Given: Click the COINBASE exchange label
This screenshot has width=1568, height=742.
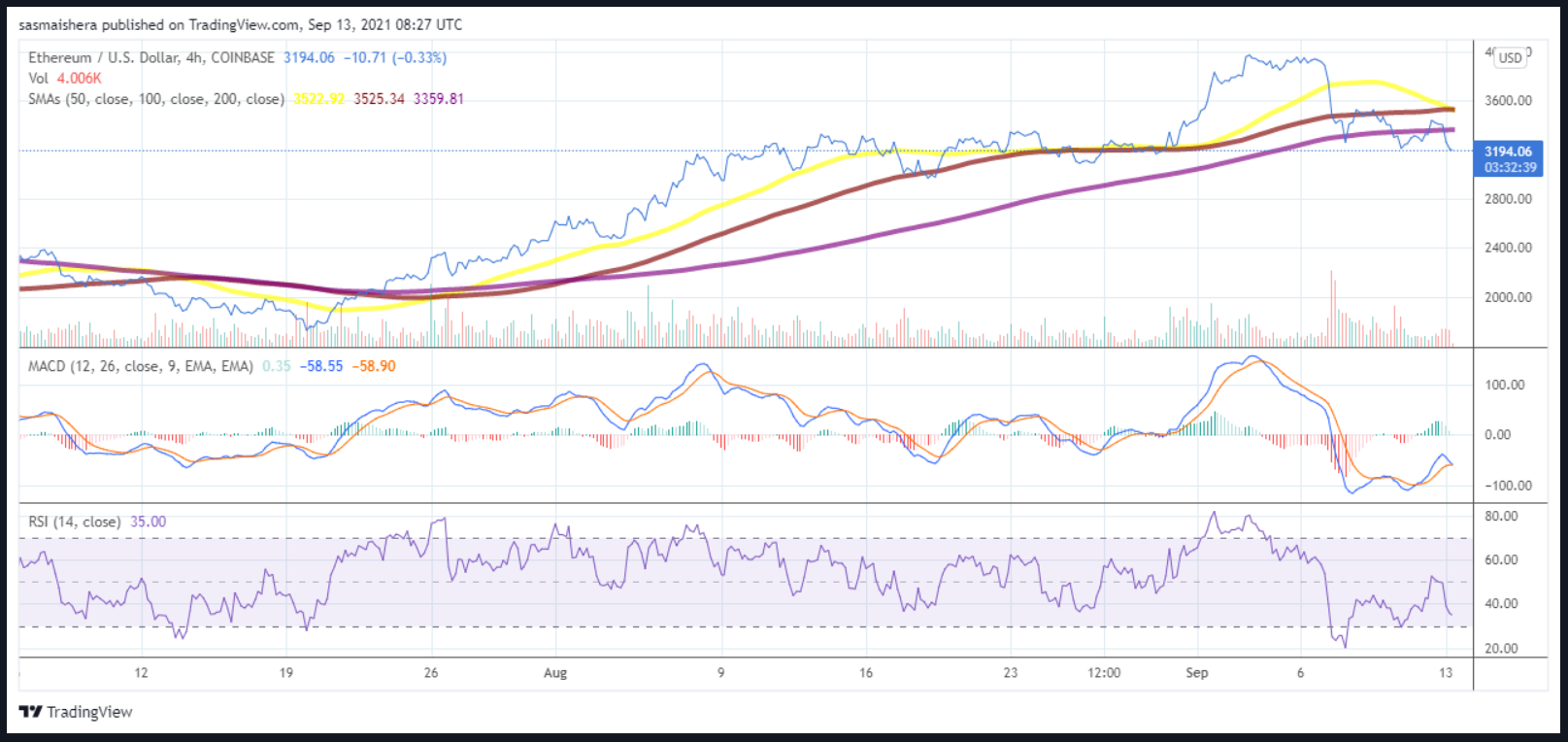Looking at the screenshot, I should coord(243,57).
